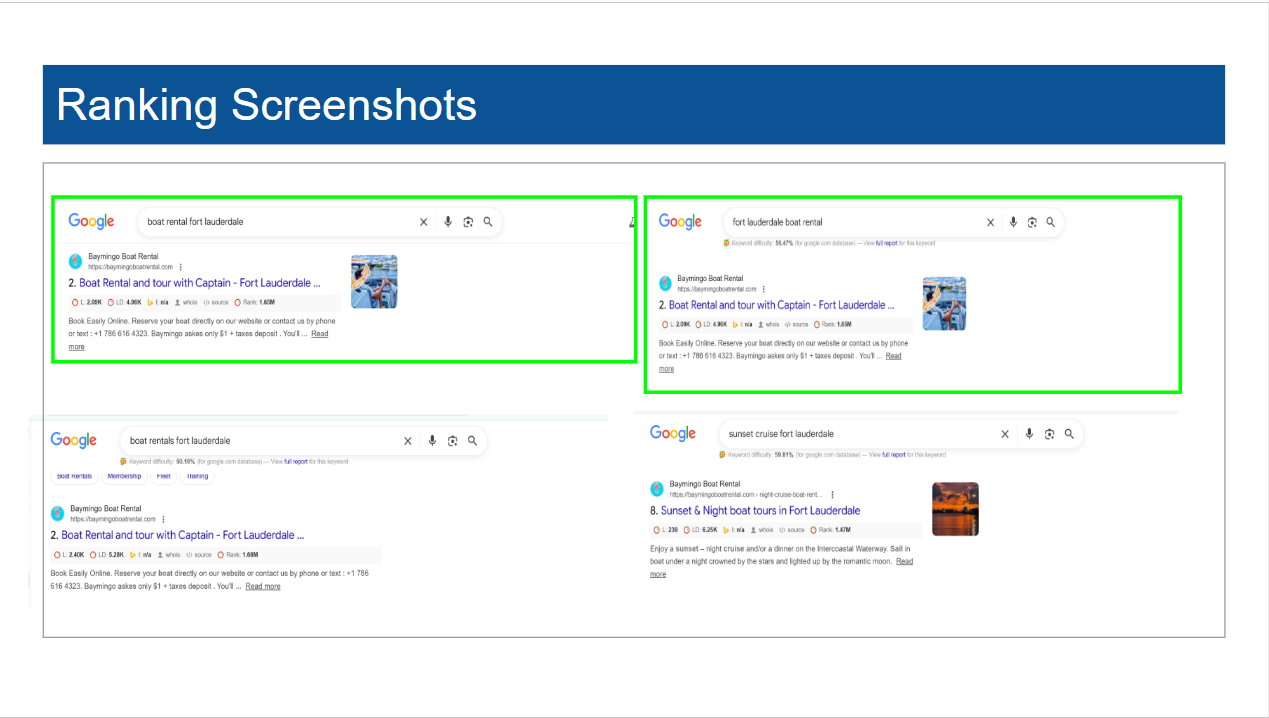1269x718 pixels.
Task: Open three-dot menu beside night-cruise-boat-rent URL
Action: [x=832, y=494]
